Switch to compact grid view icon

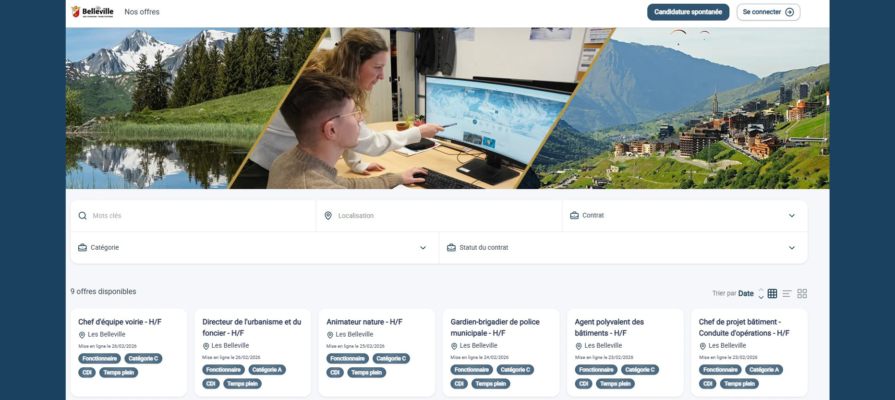click(x=772, y=294)
